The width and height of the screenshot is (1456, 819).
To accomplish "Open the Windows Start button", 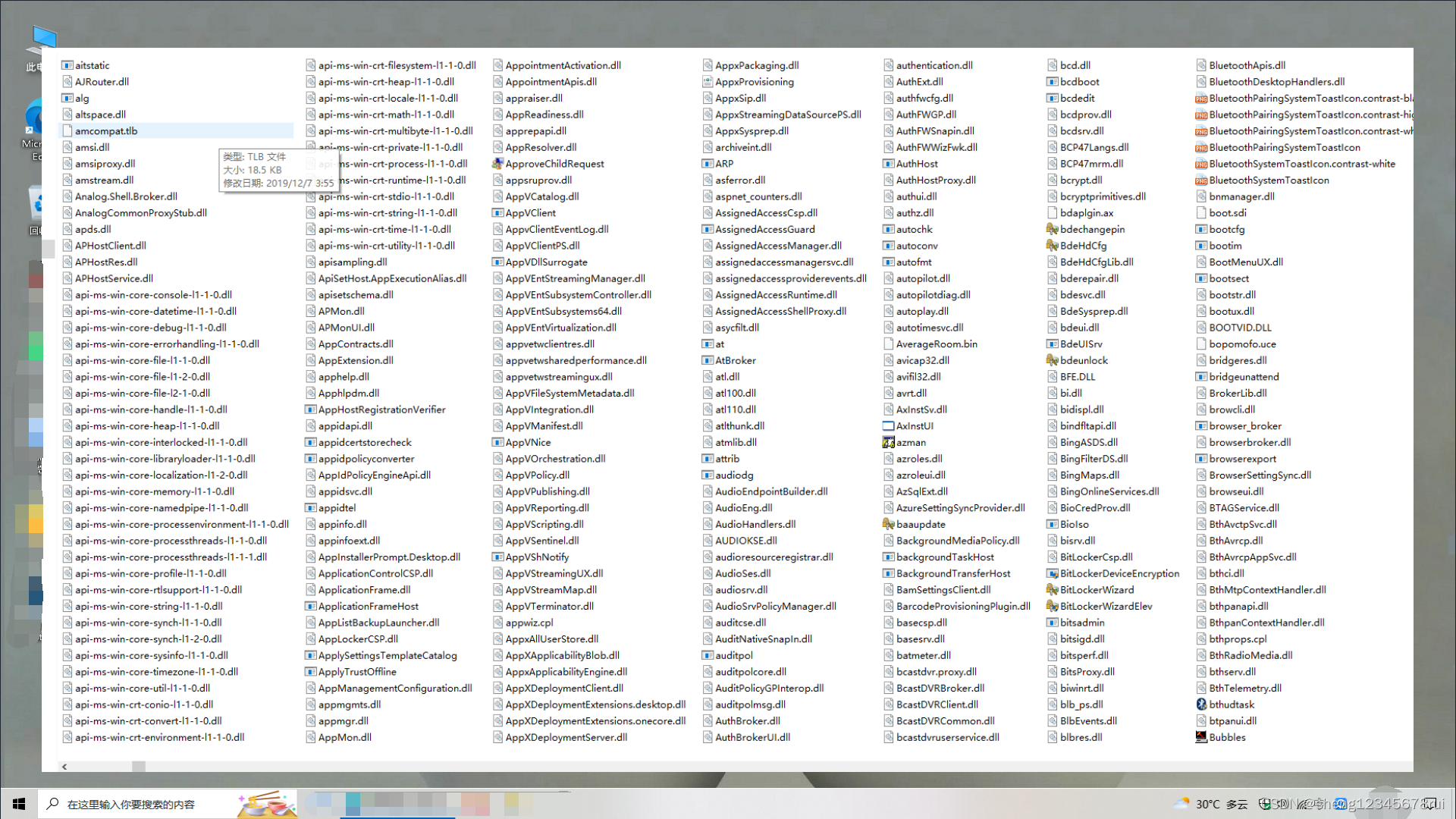I will 19,804.
